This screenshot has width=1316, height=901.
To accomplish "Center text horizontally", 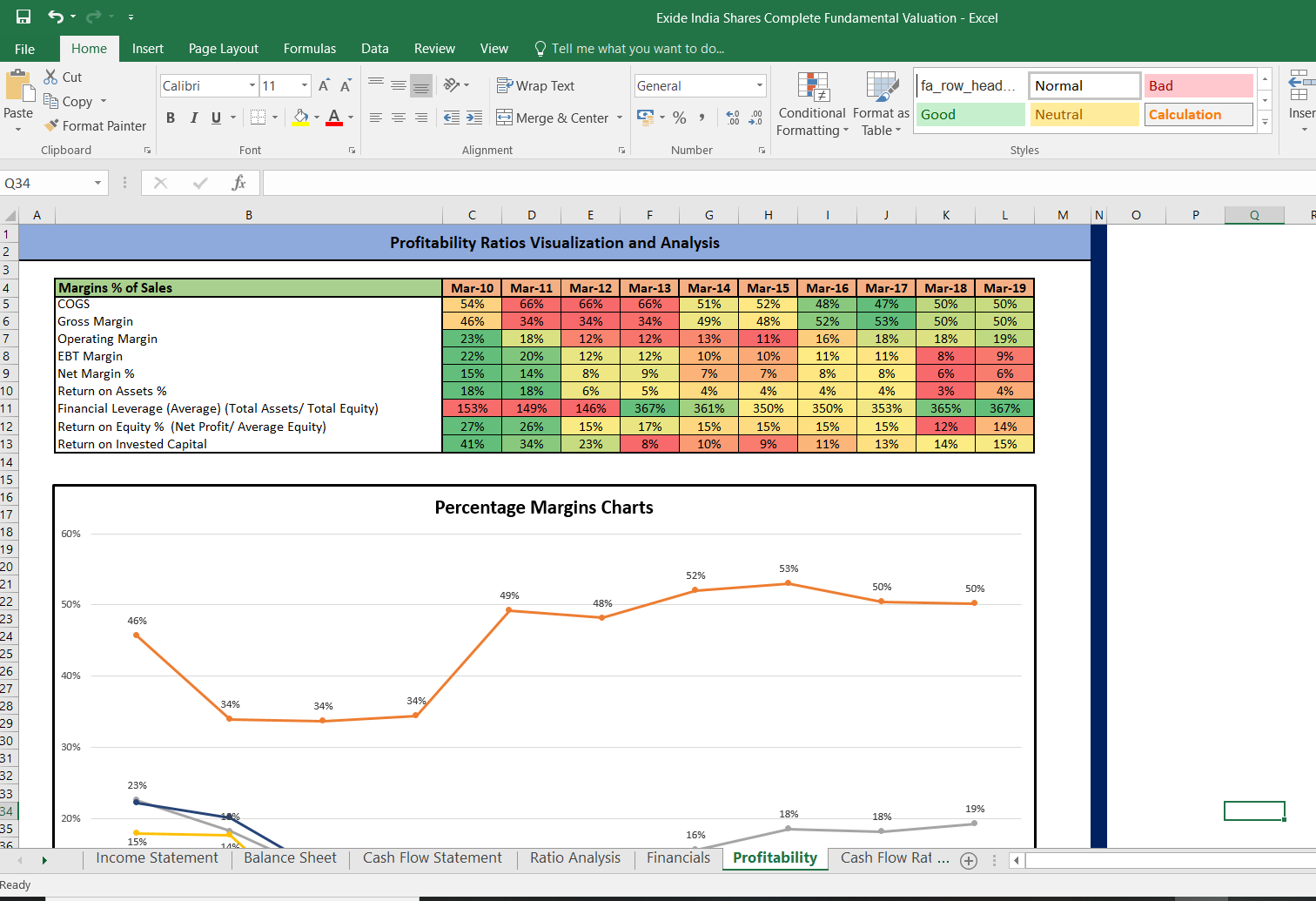I will click(x=398, y=118).
